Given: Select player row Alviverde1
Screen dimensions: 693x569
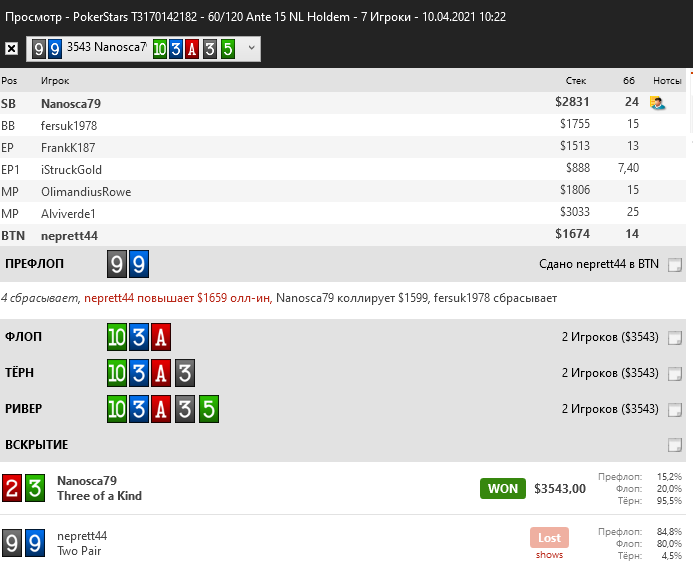Looking at the screenshot, I should point(343,213).
